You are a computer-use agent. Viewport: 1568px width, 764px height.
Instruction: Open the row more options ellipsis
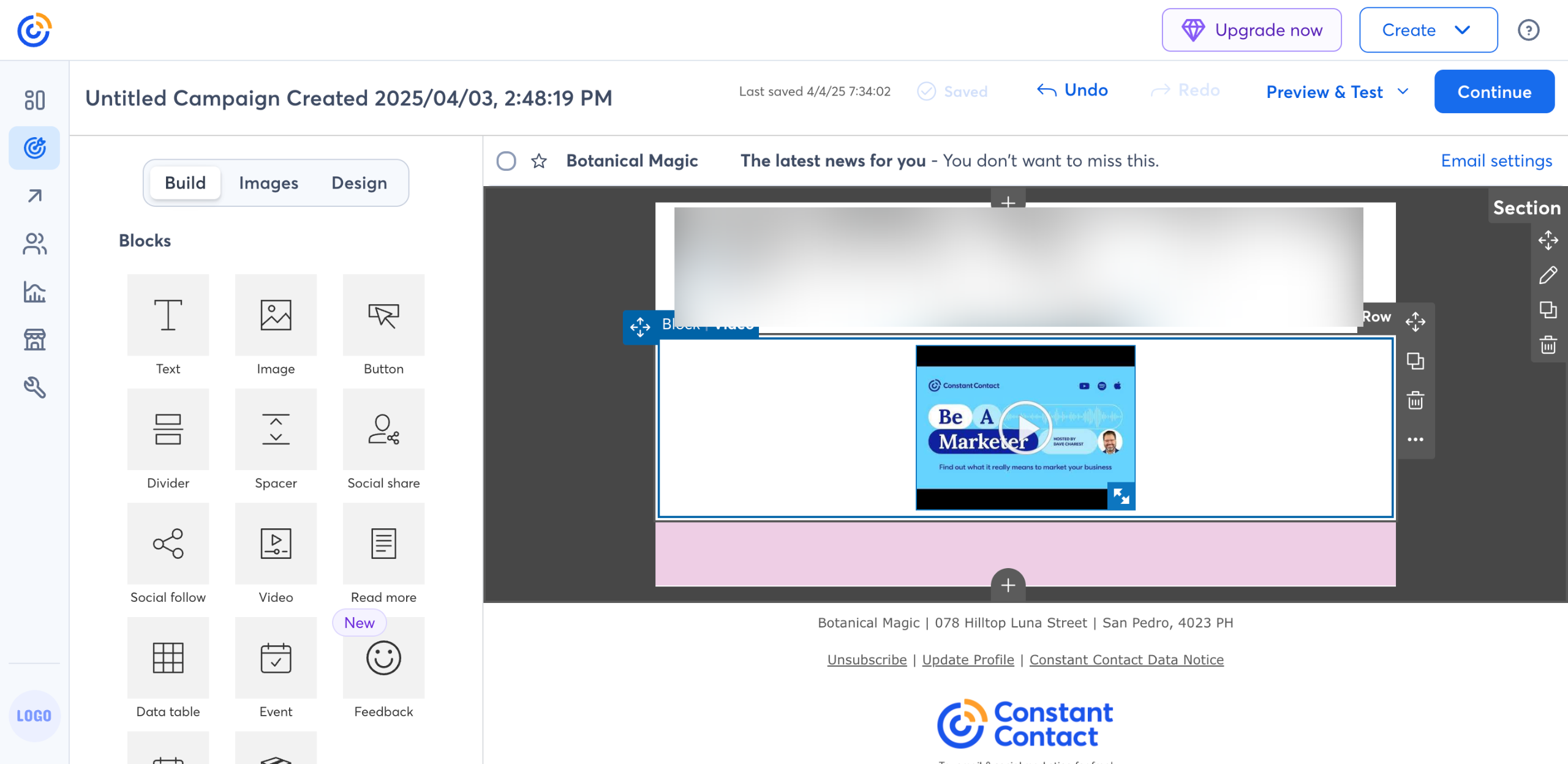tap(1415, 440)
